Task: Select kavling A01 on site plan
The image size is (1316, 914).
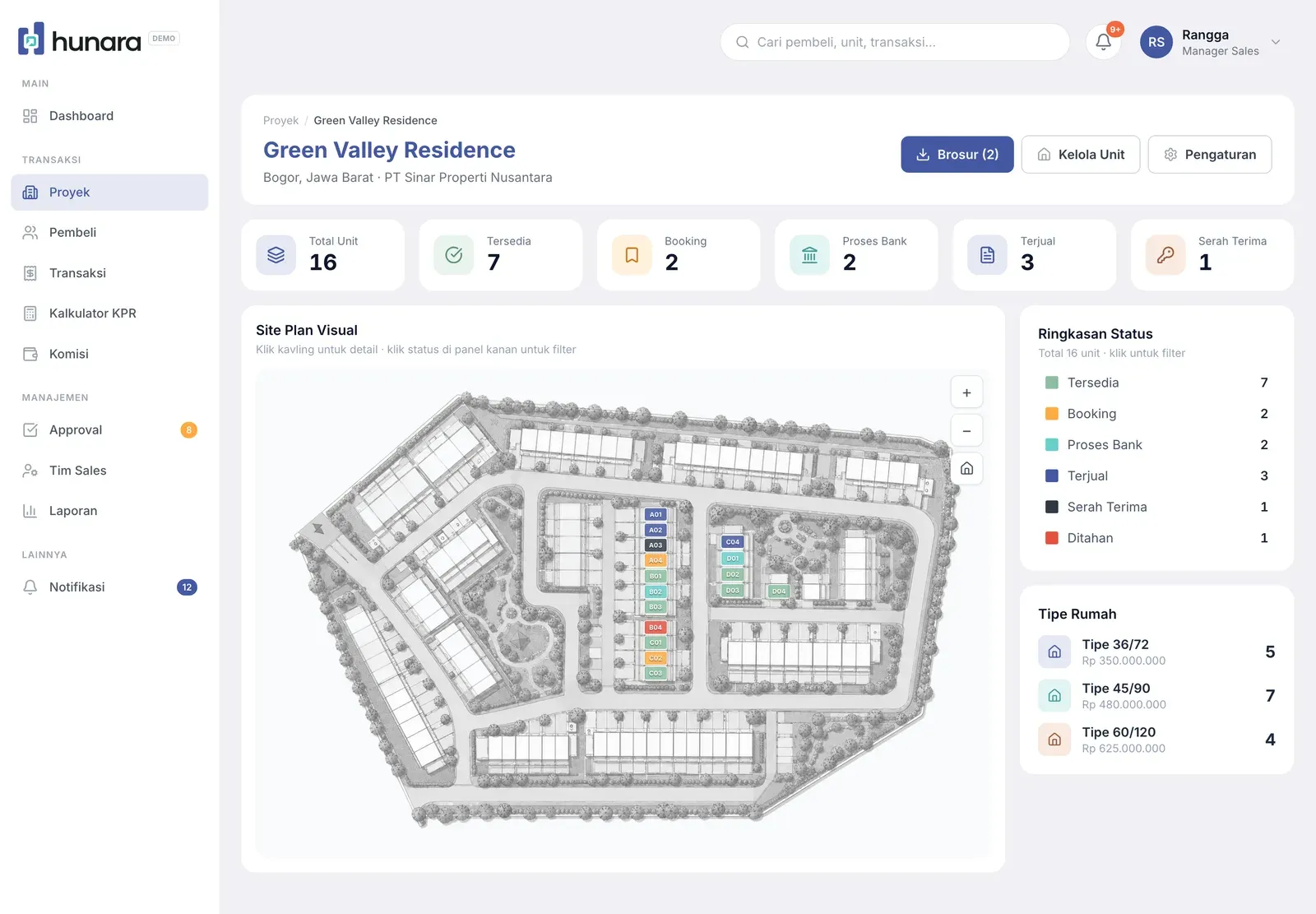Action: tap(656, 515)
